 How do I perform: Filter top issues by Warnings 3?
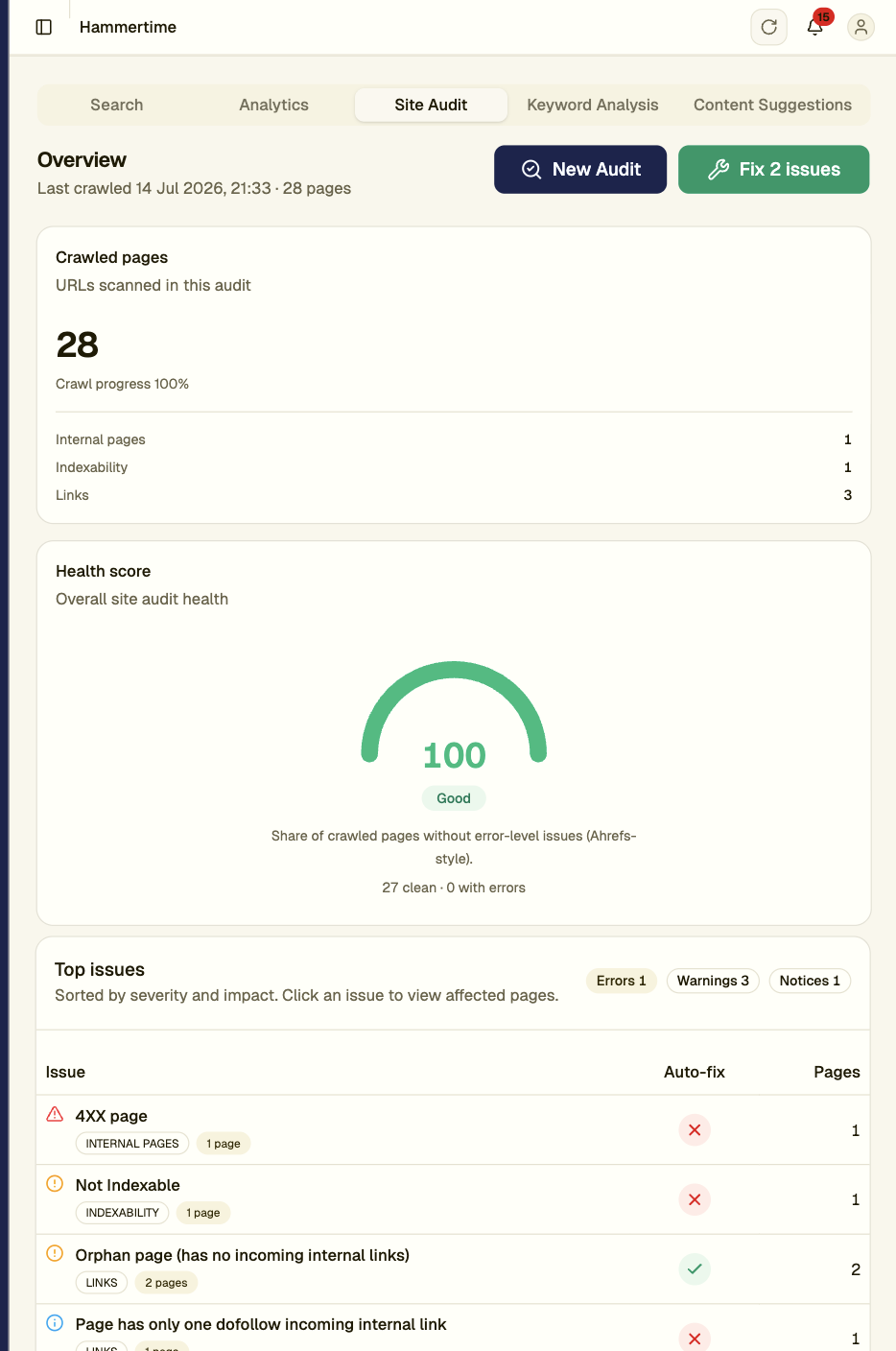[x=713, y=981]
